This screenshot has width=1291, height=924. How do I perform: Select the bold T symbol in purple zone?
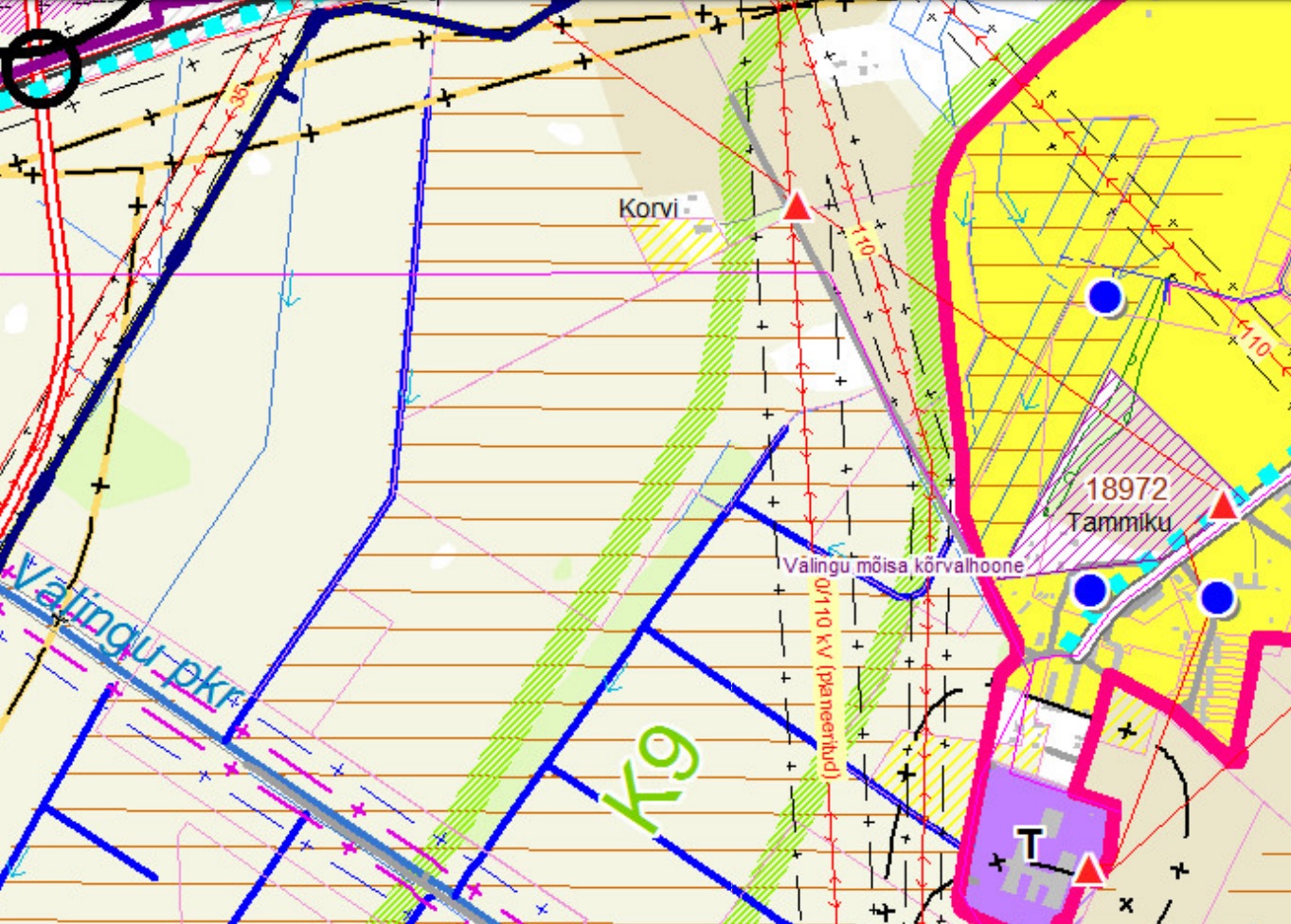pos(1029,843)
